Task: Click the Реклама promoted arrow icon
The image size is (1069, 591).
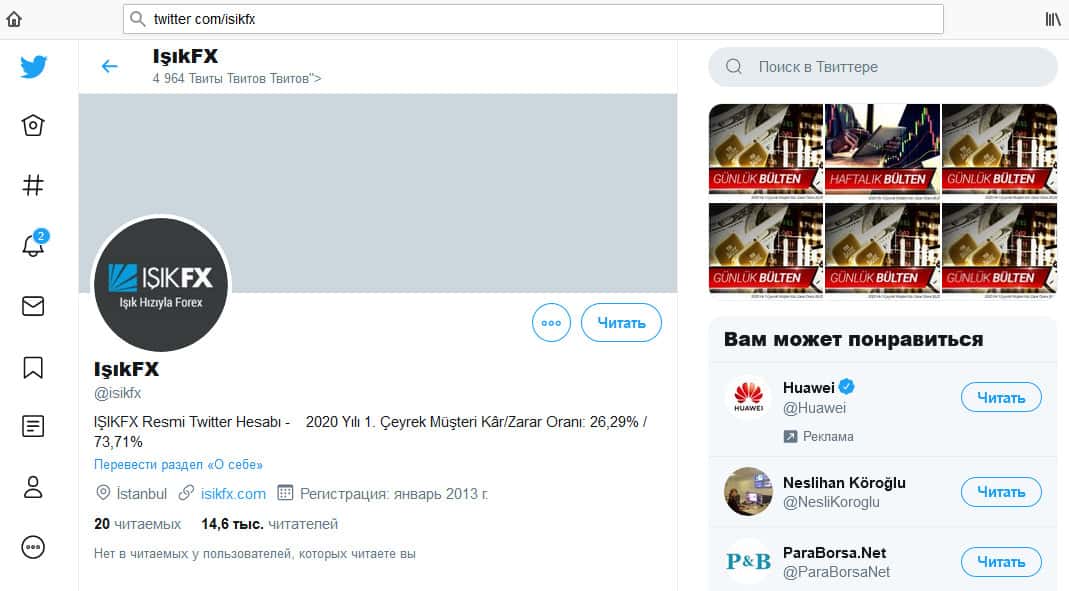Action: click(x=790, y=436)
